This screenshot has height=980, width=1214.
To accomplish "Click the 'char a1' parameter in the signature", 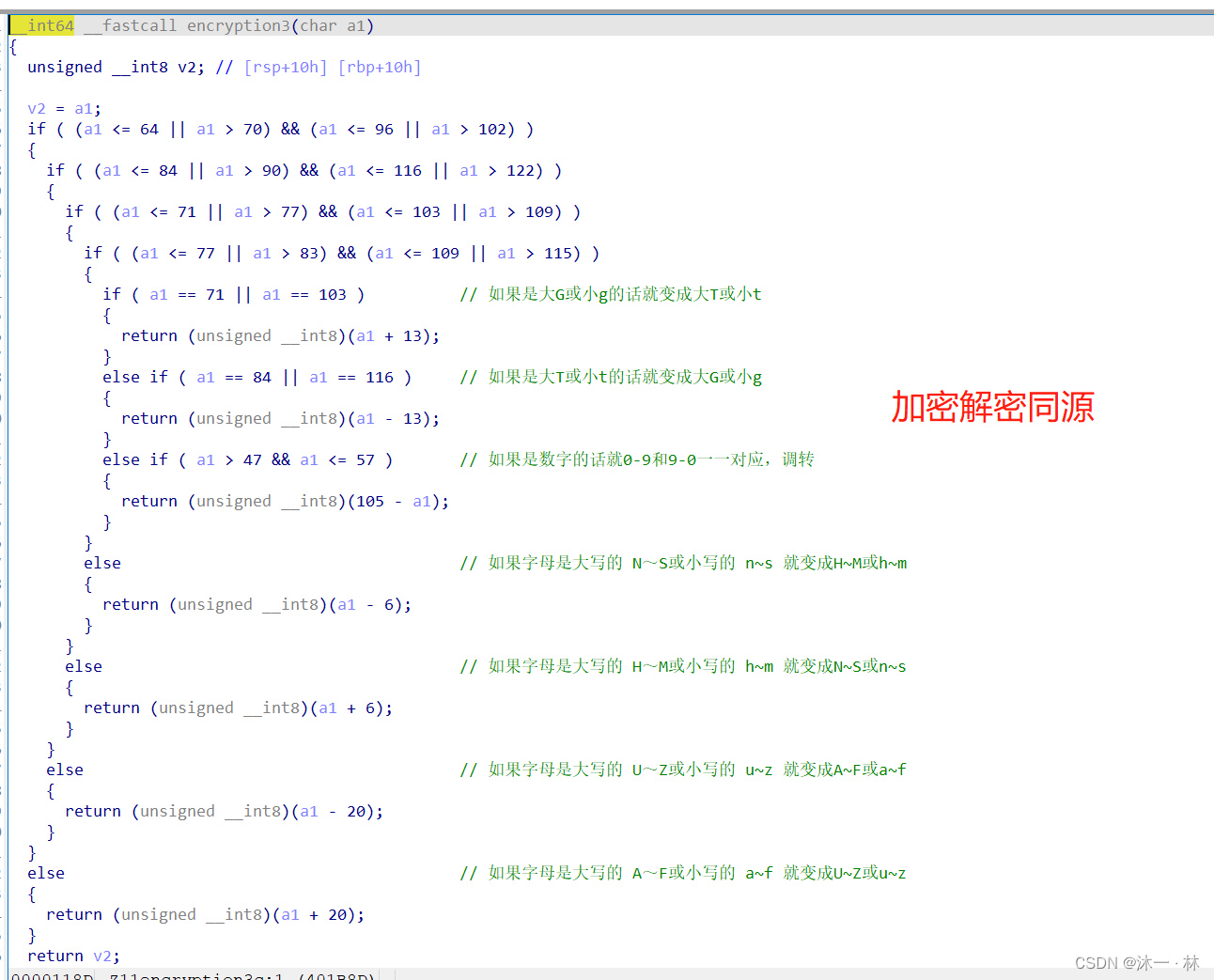I will pyautogui.click(x=332, y=25).
